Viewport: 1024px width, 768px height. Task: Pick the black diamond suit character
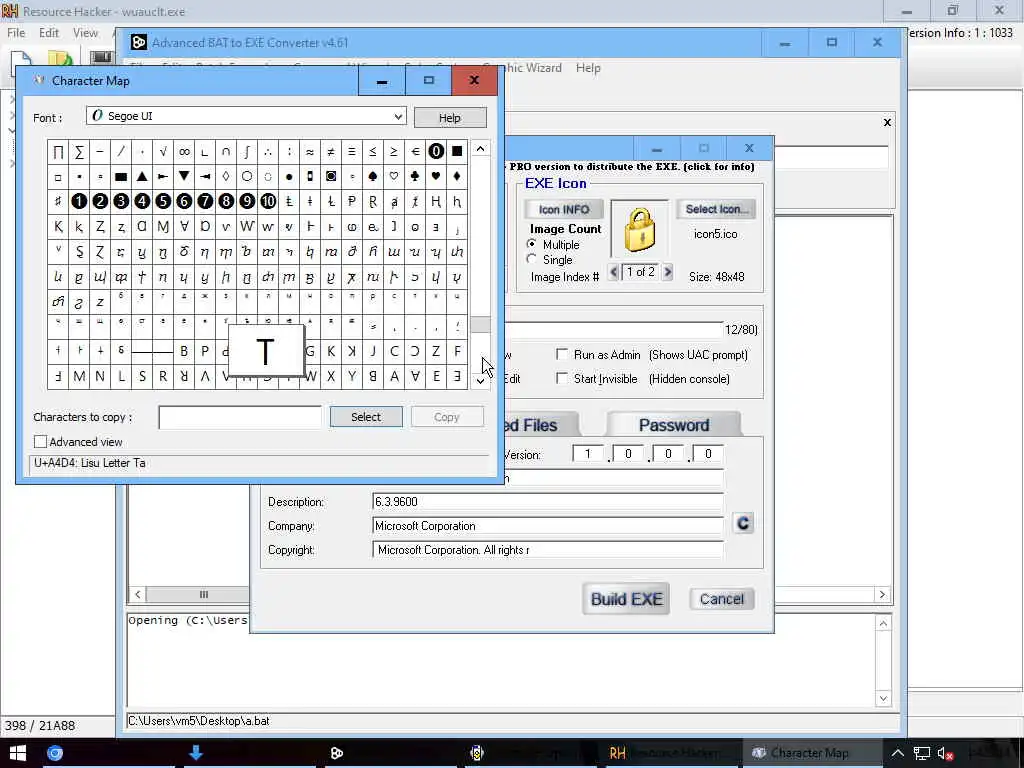[x=457, y=176]
